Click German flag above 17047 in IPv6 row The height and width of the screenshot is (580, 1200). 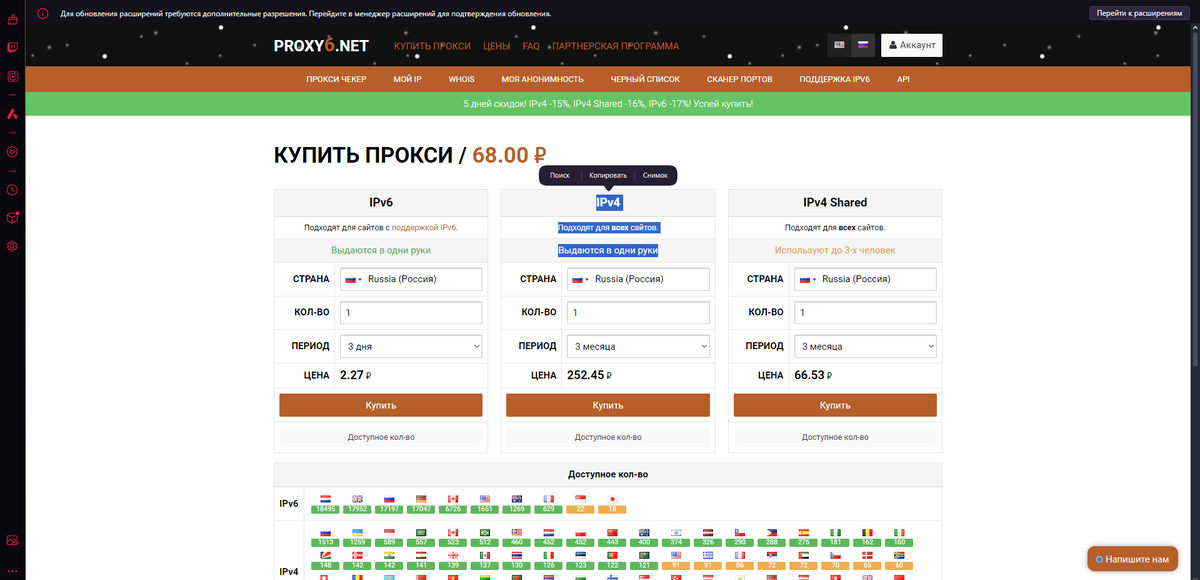(x=421, y=498)
